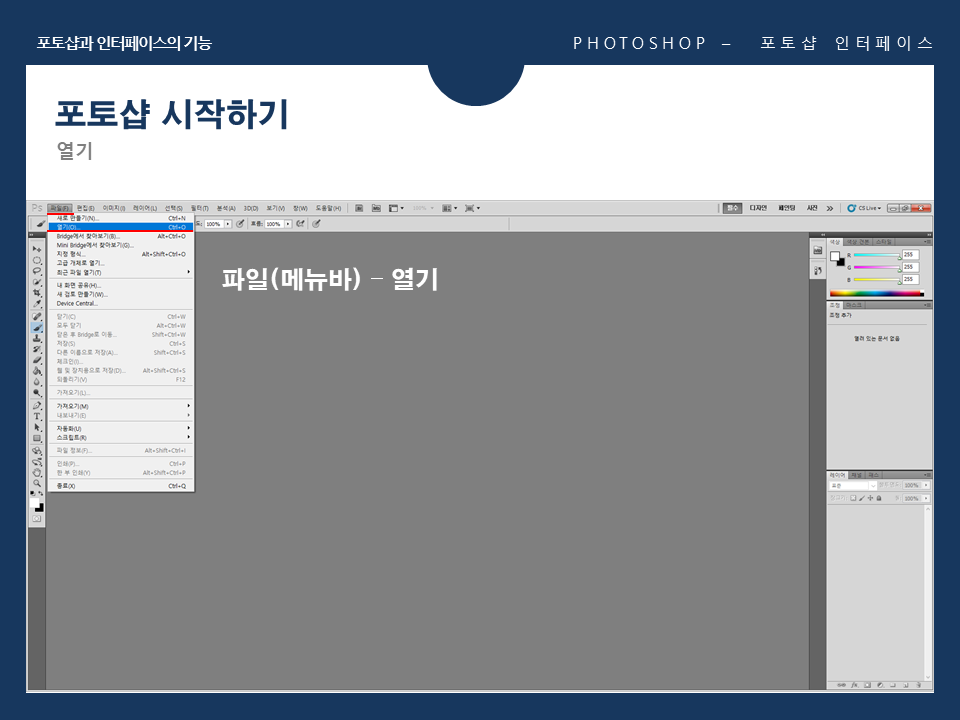Select the Crop tool
960x720 pixels.
[x=37, y=293]
